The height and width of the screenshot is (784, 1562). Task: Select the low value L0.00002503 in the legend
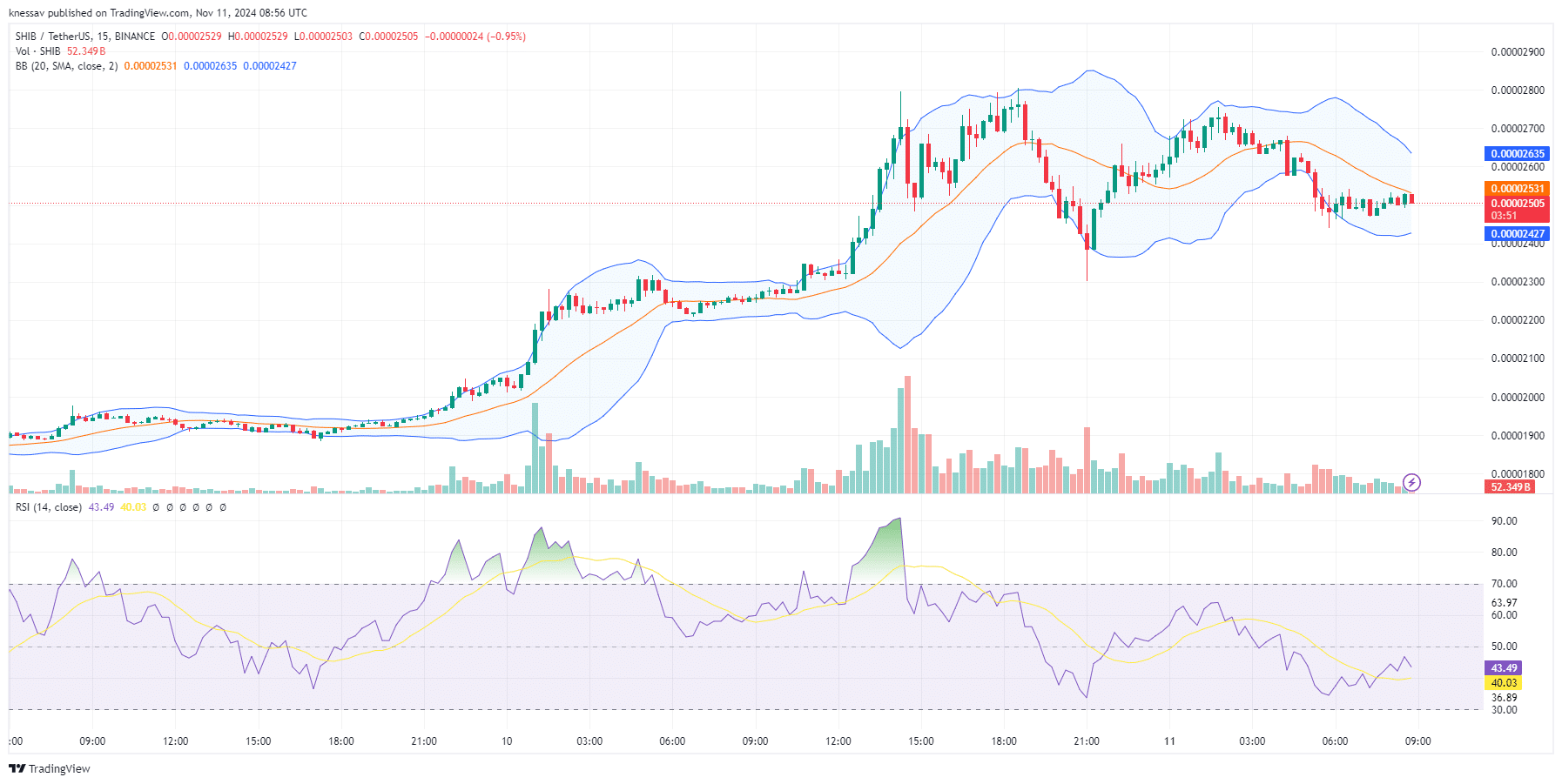pyautogui.click(x=323, y=37)
